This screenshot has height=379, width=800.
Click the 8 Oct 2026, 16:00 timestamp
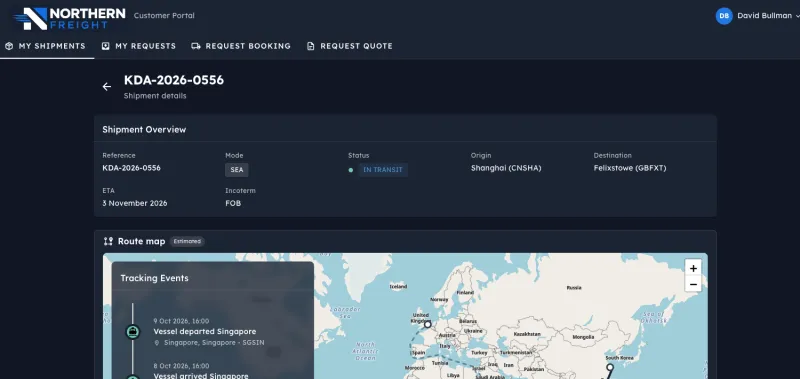[181, 366]
